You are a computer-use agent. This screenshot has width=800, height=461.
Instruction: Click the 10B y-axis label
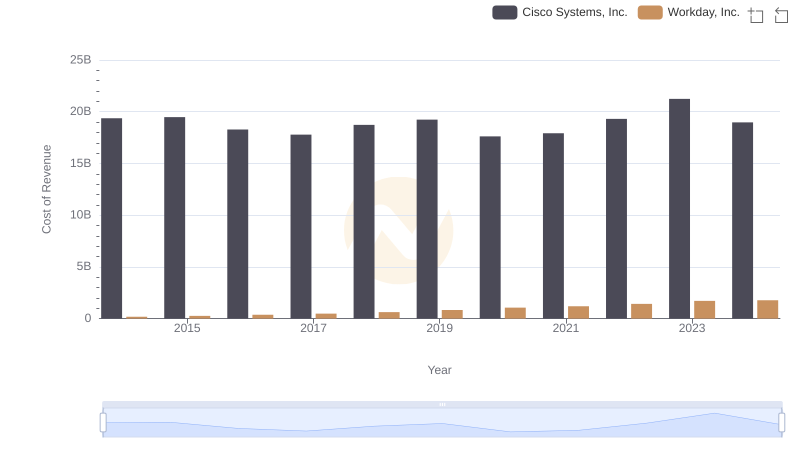tap(81, 215)
